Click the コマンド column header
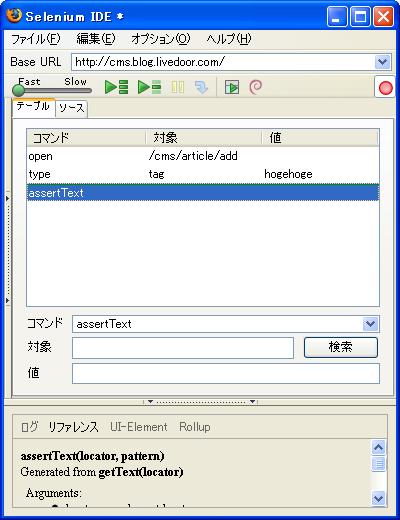400x520 pixels. tap(87, 138)
